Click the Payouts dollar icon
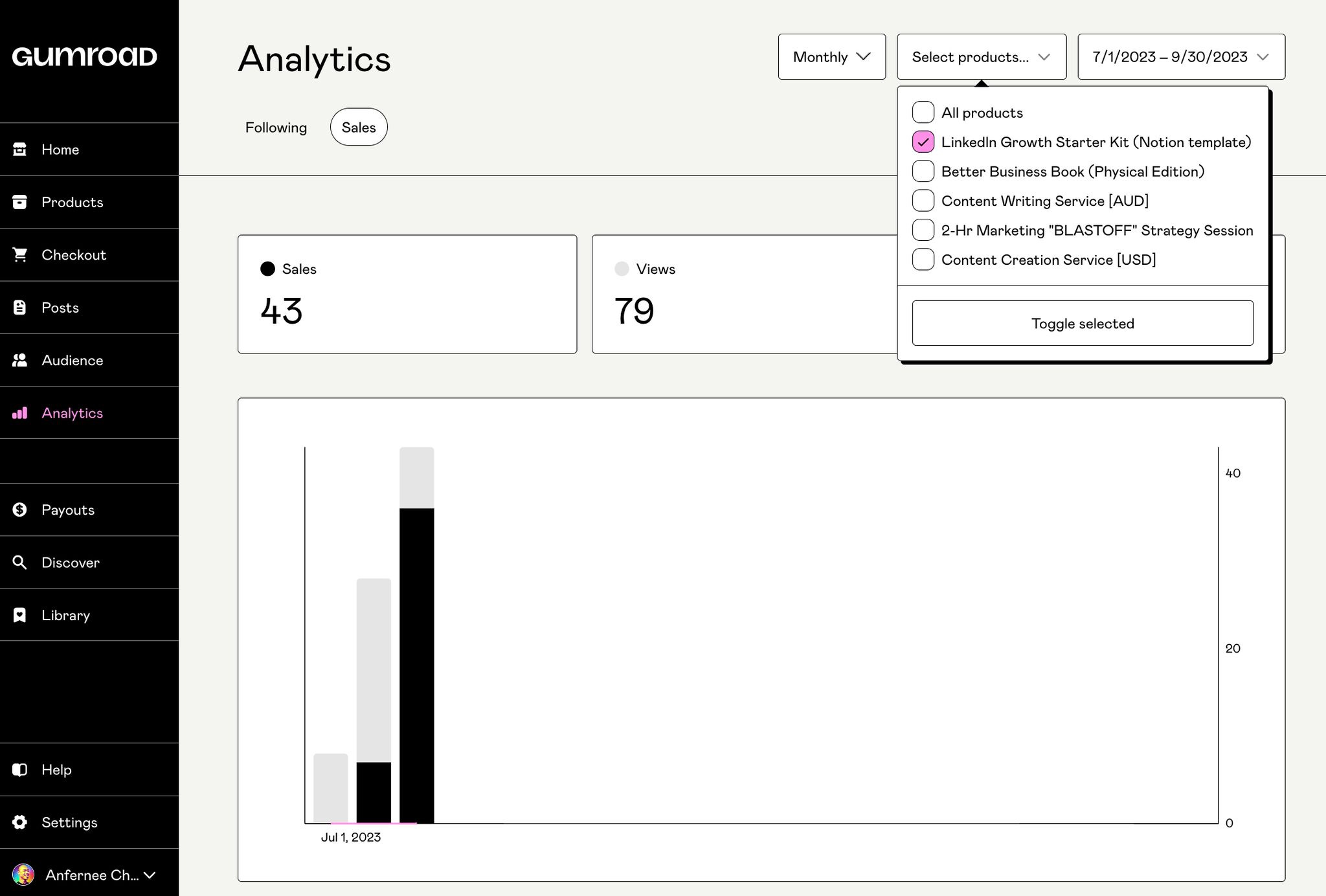This screenshot has height=896, width=1326. (x=20, y=510)
